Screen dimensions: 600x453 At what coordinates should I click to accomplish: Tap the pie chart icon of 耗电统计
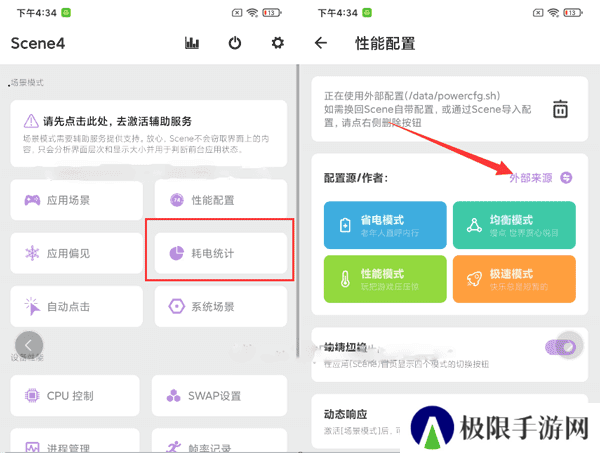click(x=176, y=253)
